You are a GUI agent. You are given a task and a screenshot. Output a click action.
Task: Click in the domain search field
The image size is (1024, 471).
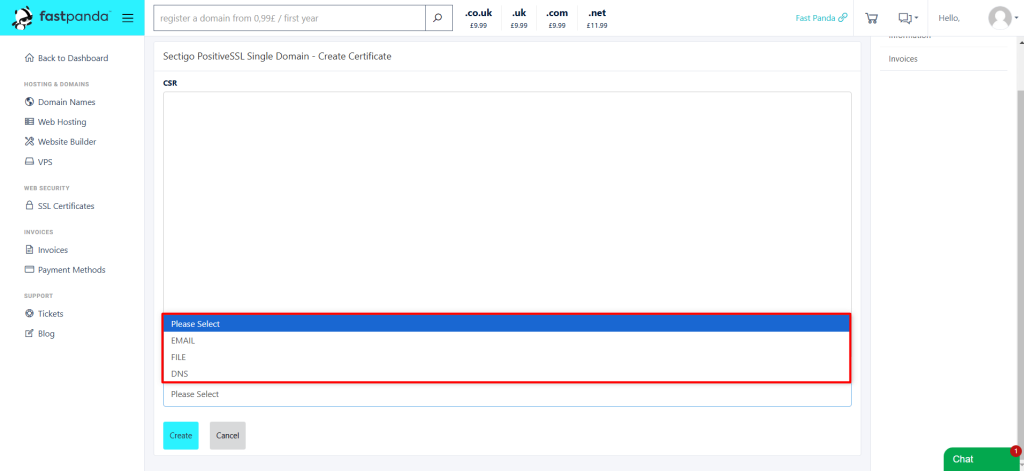click(289, 18)
